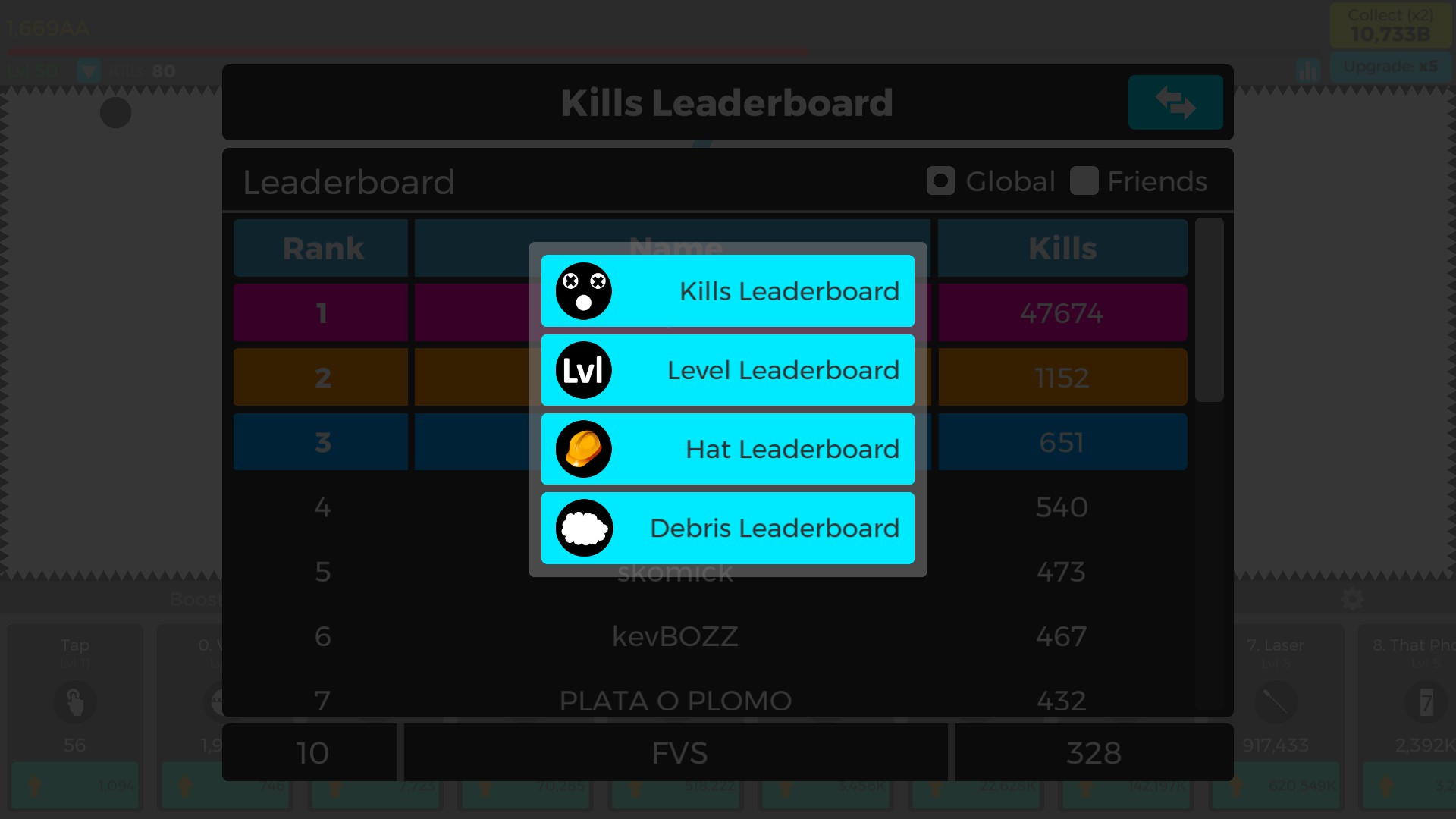This screenshot has width=1456, height=819.
Task: Open the Level Leaderboard menu option
Action: coord(727,370)
